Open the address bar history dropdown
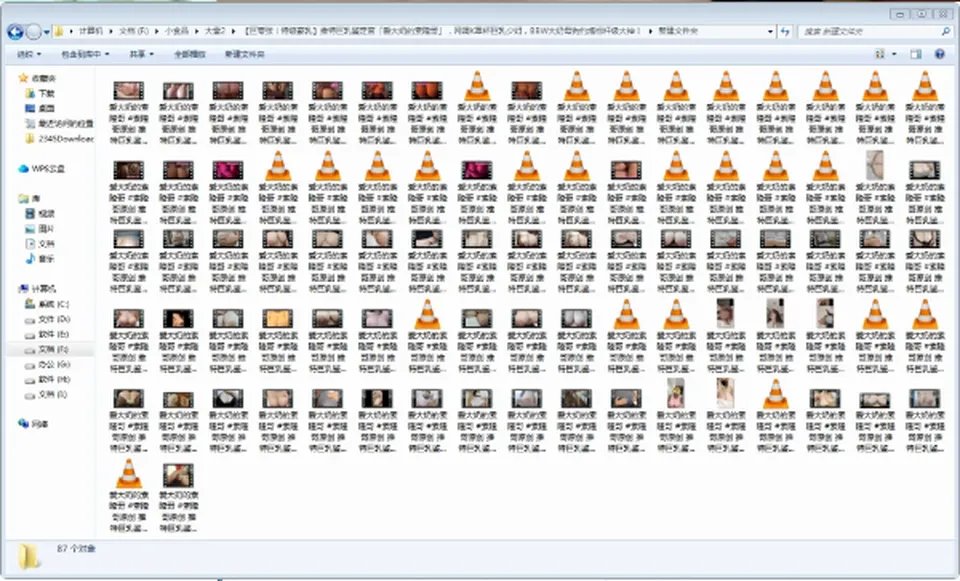Image resolution: width=960 pixels, height=581 pixels. [770, 31]
